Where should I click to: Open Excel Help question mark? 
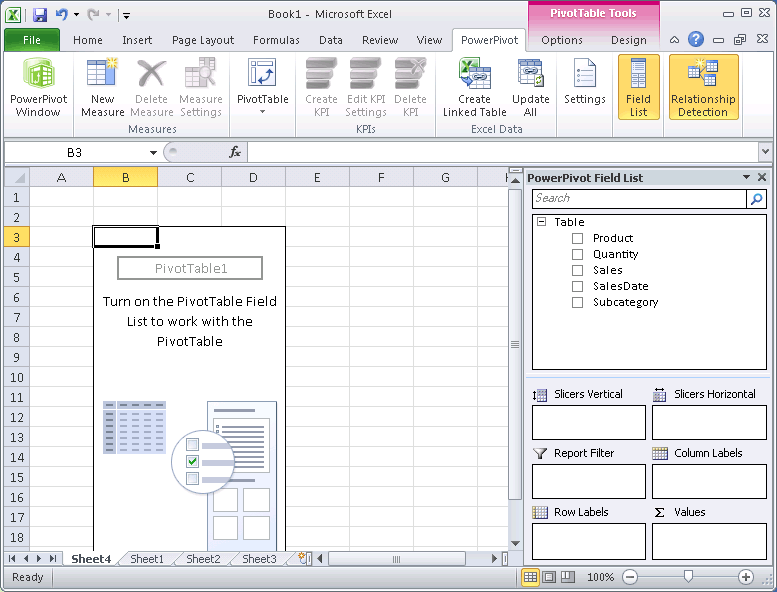click(x=696, y=39)
